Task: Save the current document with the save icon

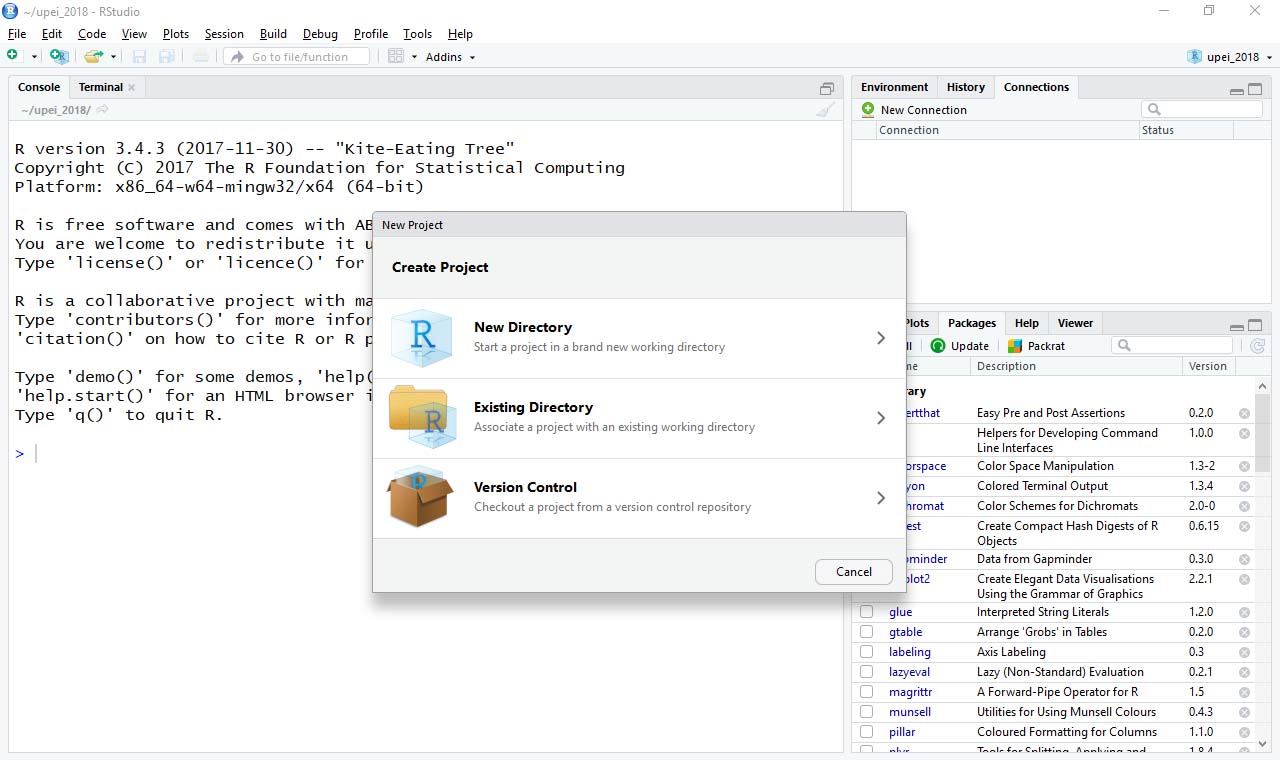Action: tap(139, 55)
